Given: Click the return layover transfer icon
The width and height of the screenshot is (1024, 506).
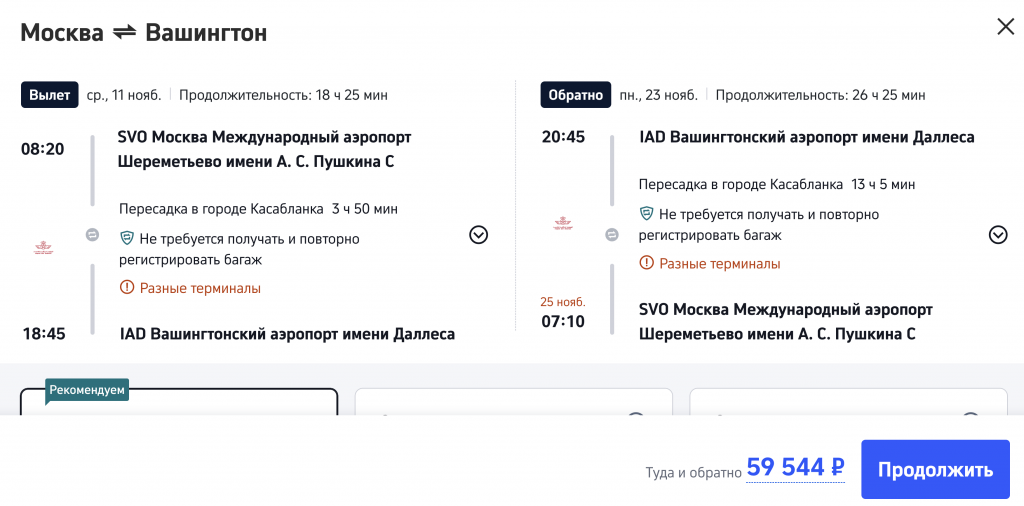Looking at the screenshot, I should point(612,235).
